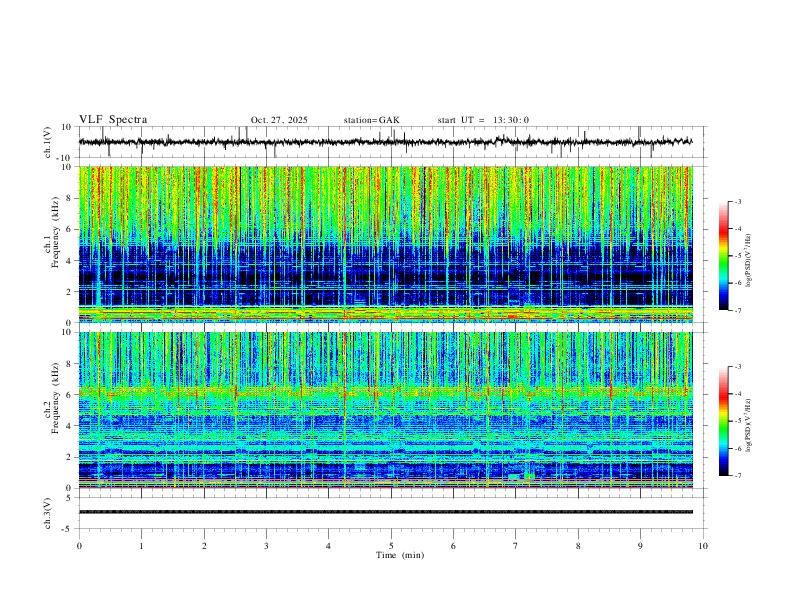Click the "6" kHz tick on ch.1 spectrogram axis
This screenshot has width=792, height=612.
click(x=70, y=229)
